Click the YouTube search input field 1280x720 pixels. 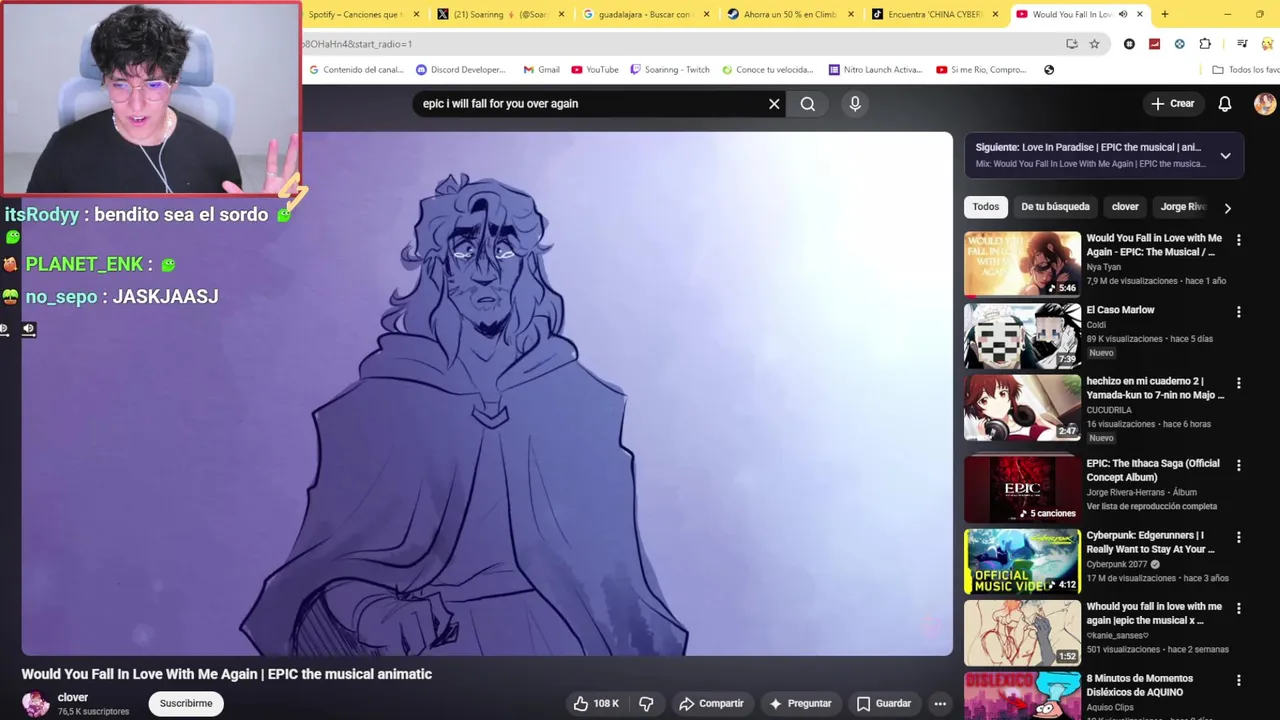pyautogui.click(x=590, y=104)
